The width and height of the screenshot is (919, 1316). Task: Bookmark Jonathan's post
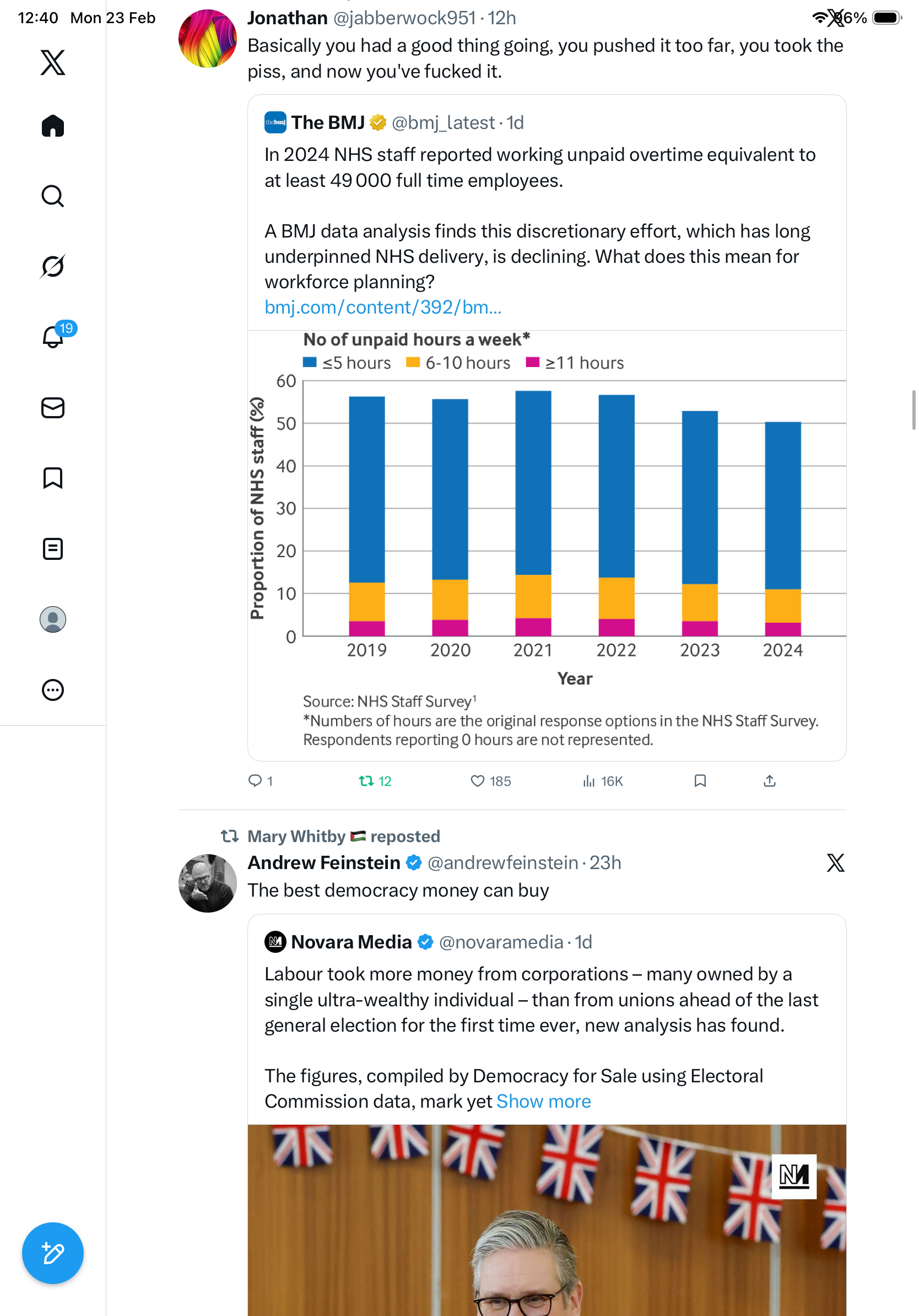700,781
